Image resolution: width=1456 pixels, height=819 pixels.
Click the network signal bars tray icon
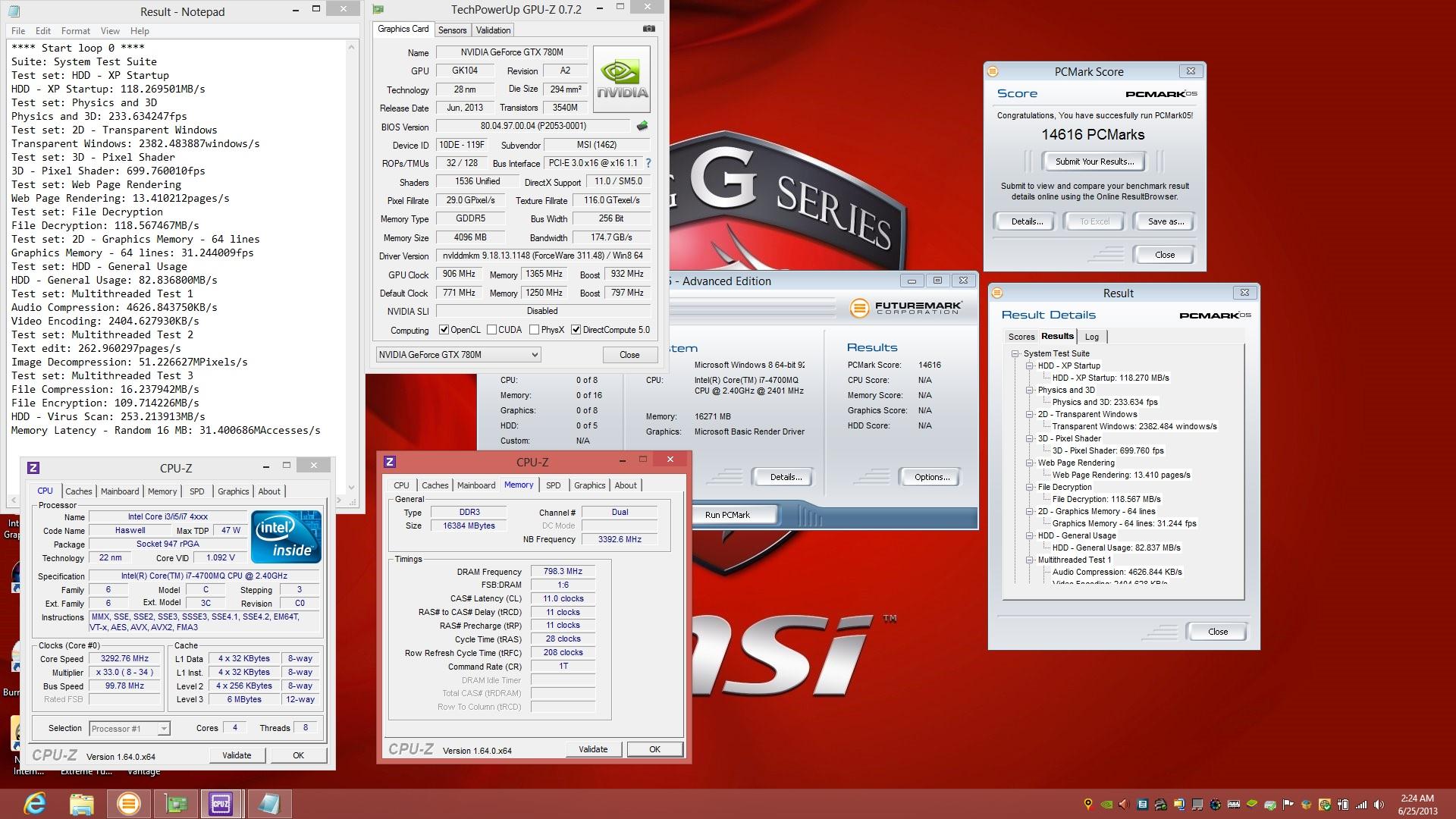coord(1361,805)
